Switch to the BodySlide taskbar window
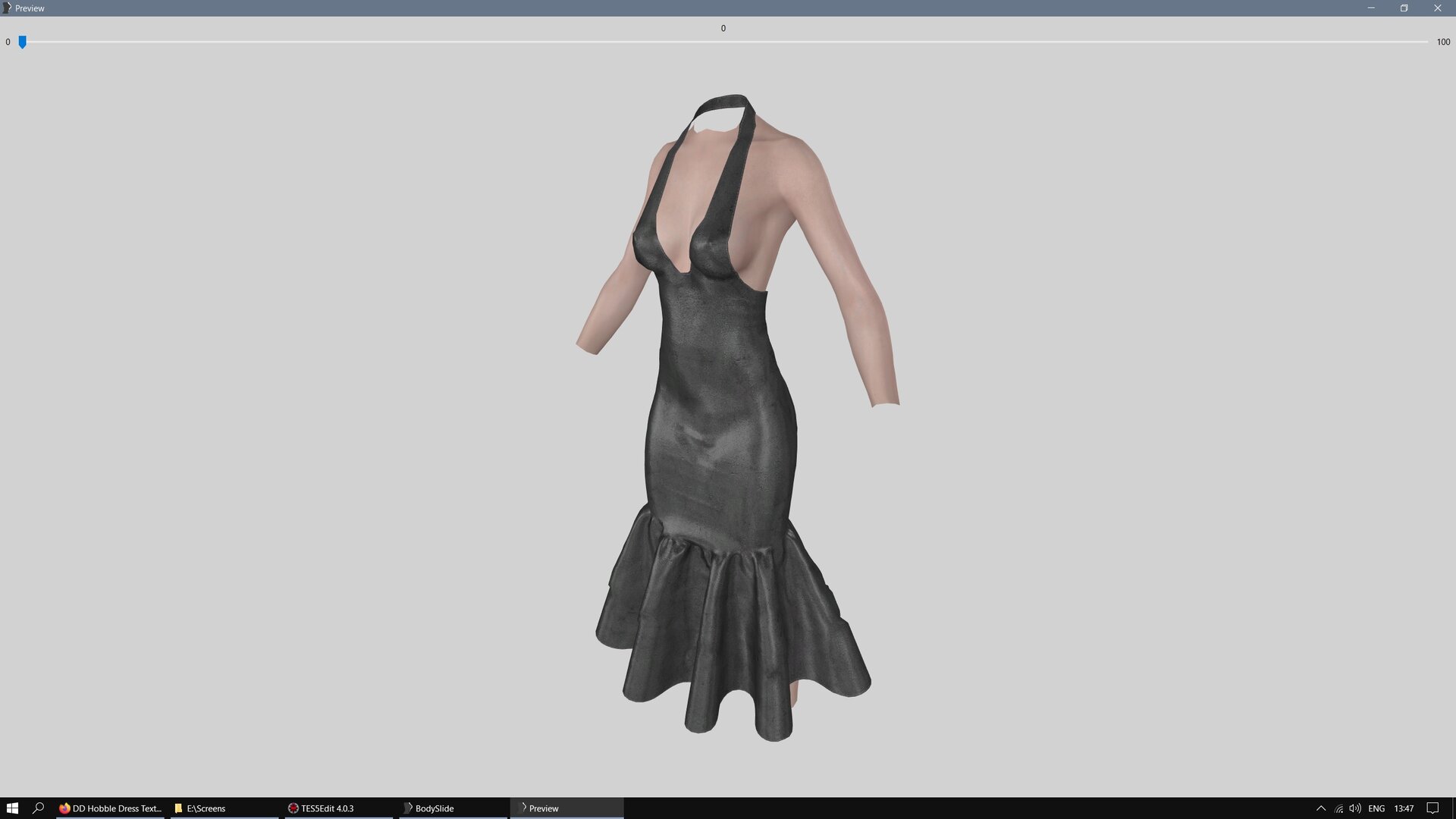The image size is (1456, 819). (x=454, y=808)
